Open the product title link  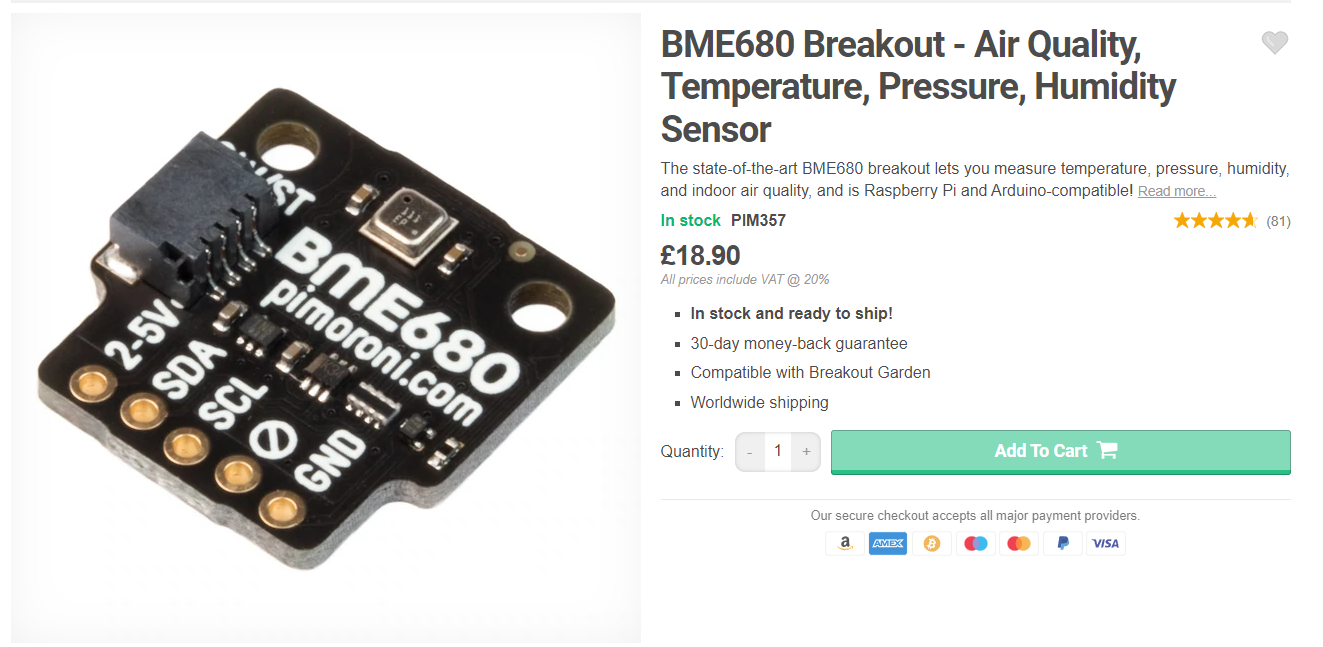918,86
